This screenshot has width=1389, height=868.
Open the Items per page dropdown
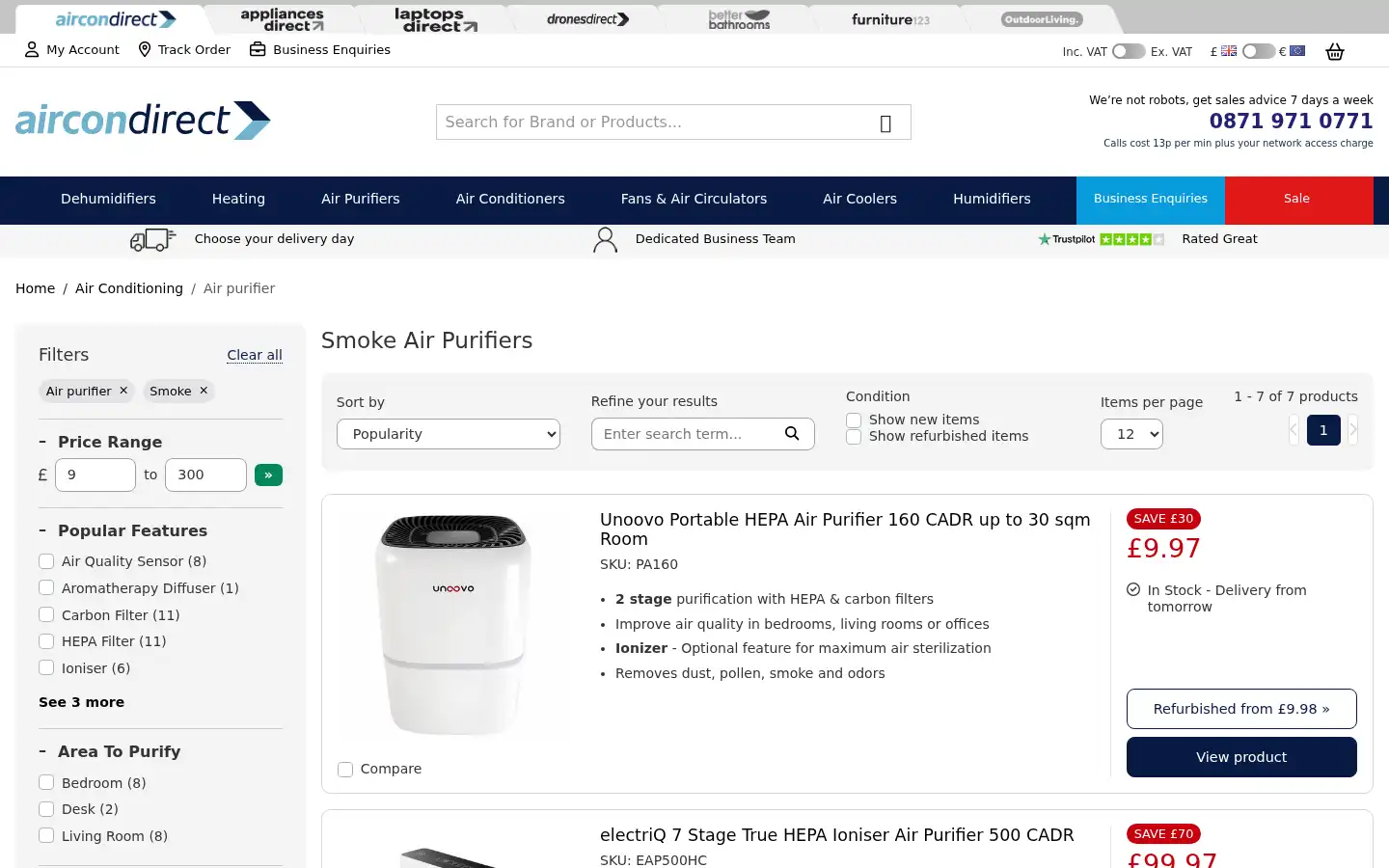1131,434
